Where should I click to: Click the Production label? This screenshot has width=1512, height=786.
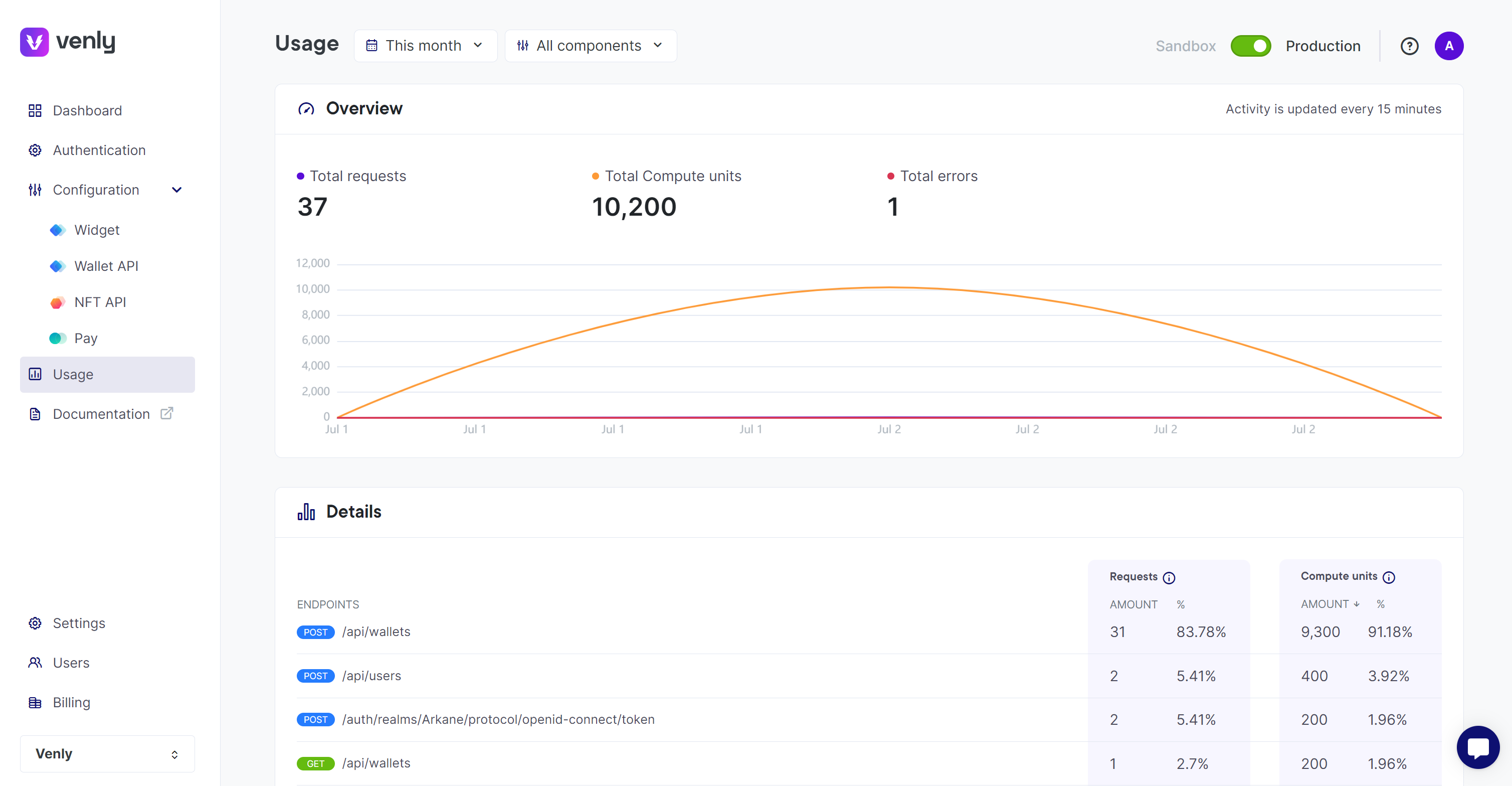tap(1323, 46)
